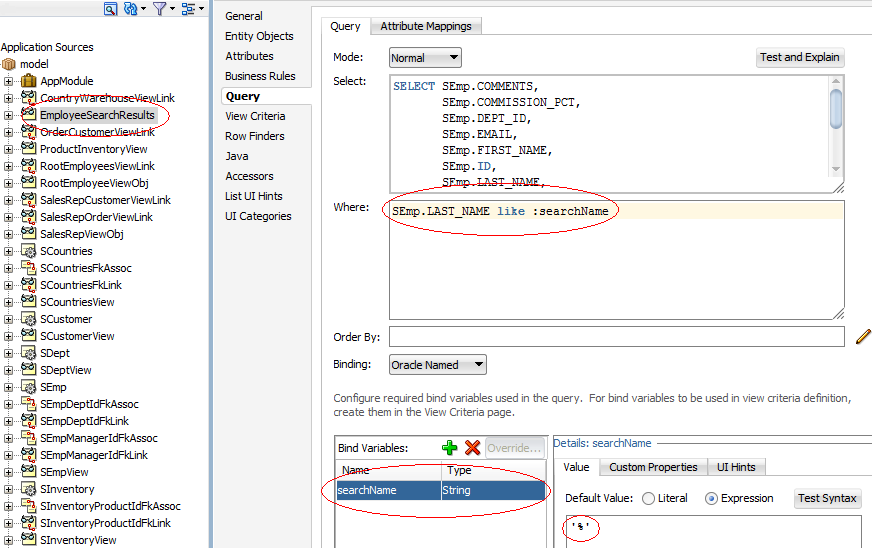
Task: Open the Entity Objects page
Action: (259, 36)
